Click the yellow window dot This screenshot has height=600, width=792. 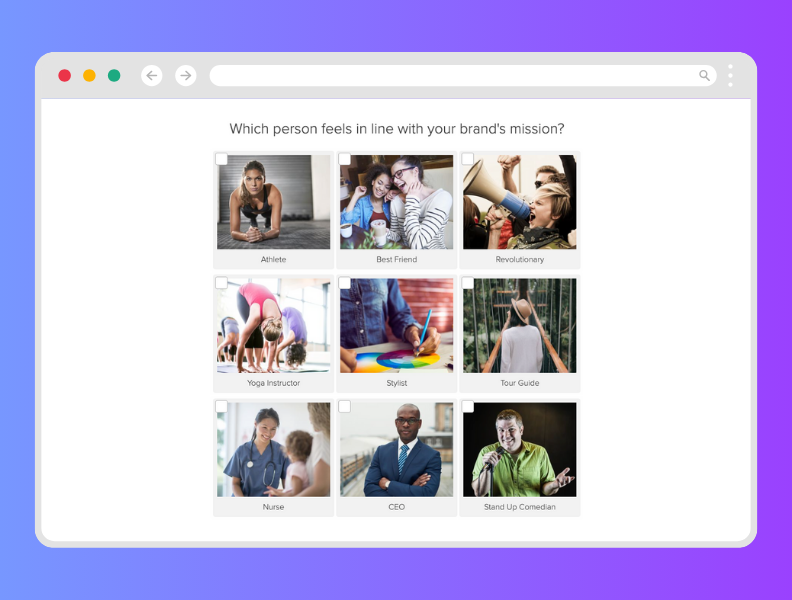tap(89, 76)
